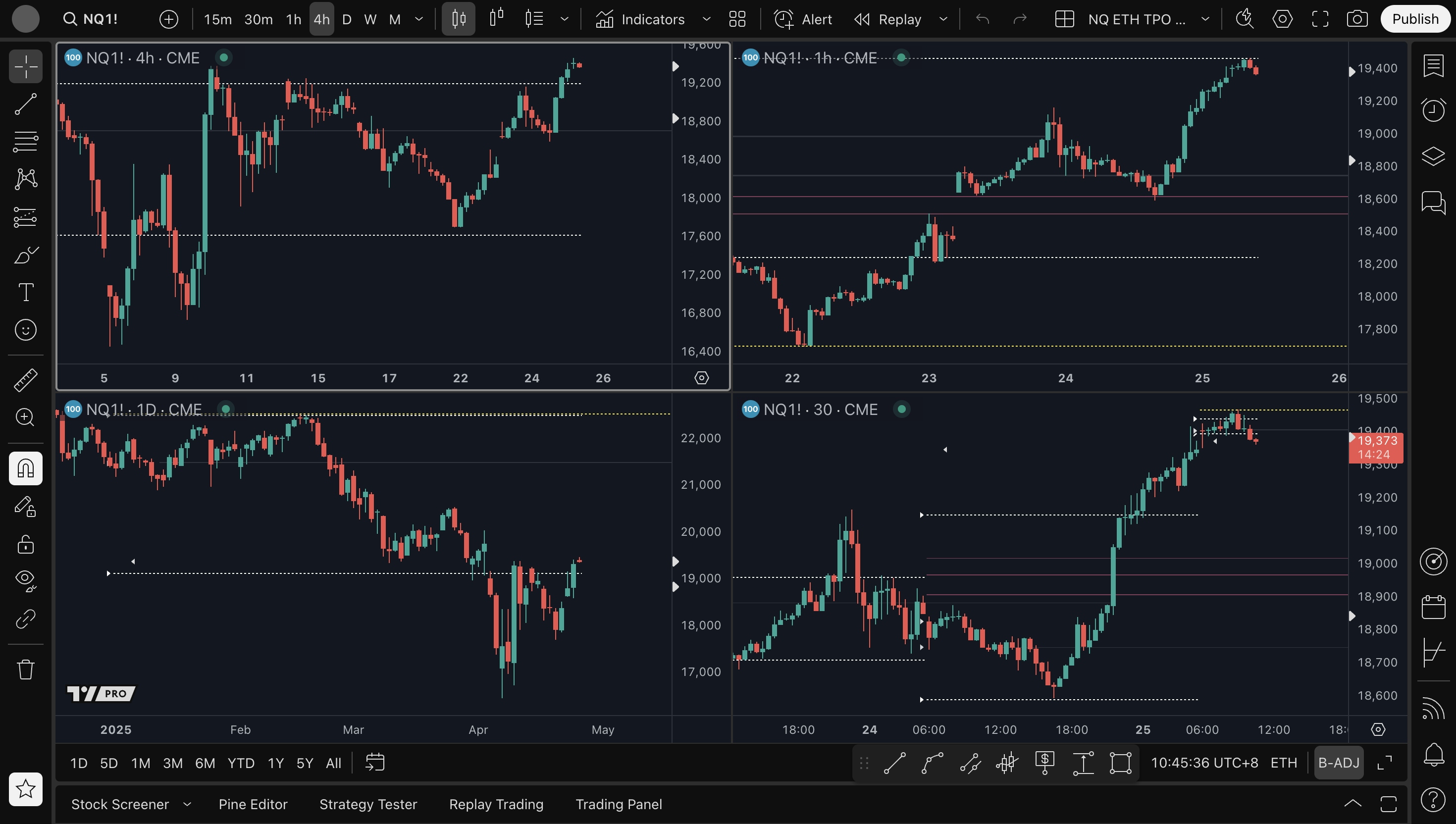1456x824 pixels.
Task: Open the Fibonacci retracement tool group
Action: (25, 142)
